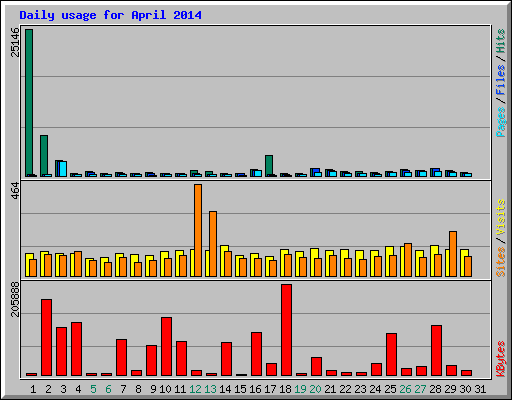Viewport: 512px width, 400px height.
Task: Click the "464" visits axis value
Action: (15, 191)
